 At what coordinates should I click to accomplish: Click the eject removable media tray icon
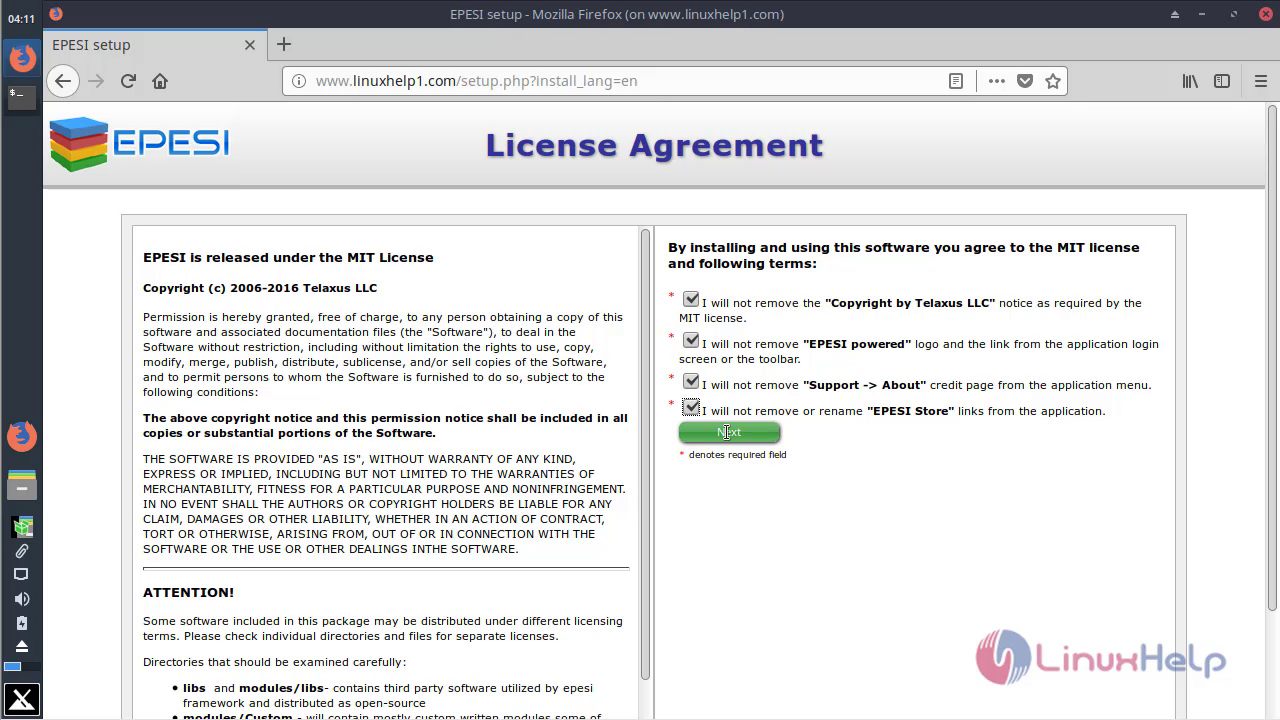tap(22, 647)
